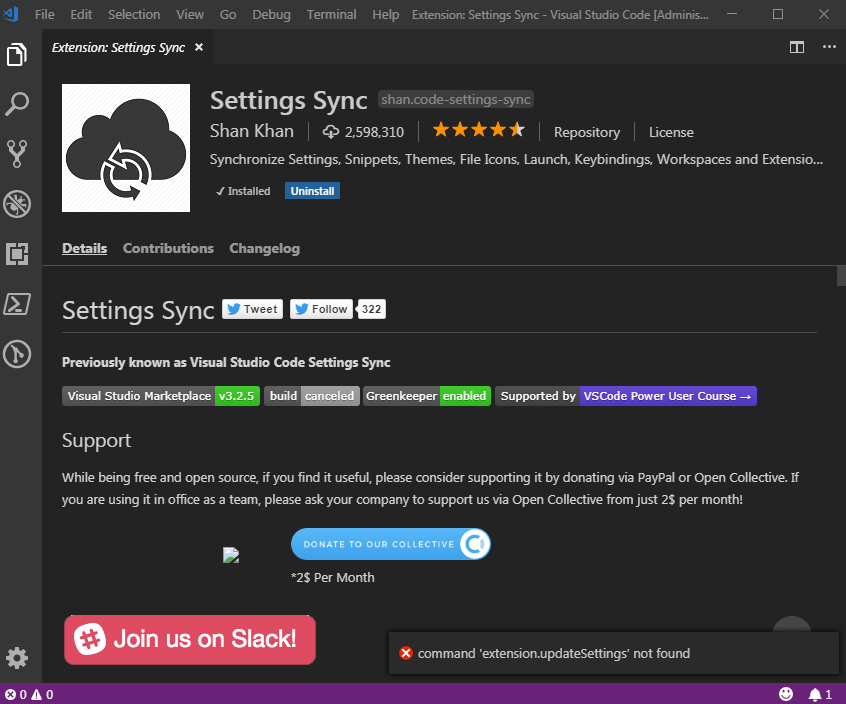Screen dimensions: 846x704
Task: Switch to the Changelog tab
Action: pos(264,248)
